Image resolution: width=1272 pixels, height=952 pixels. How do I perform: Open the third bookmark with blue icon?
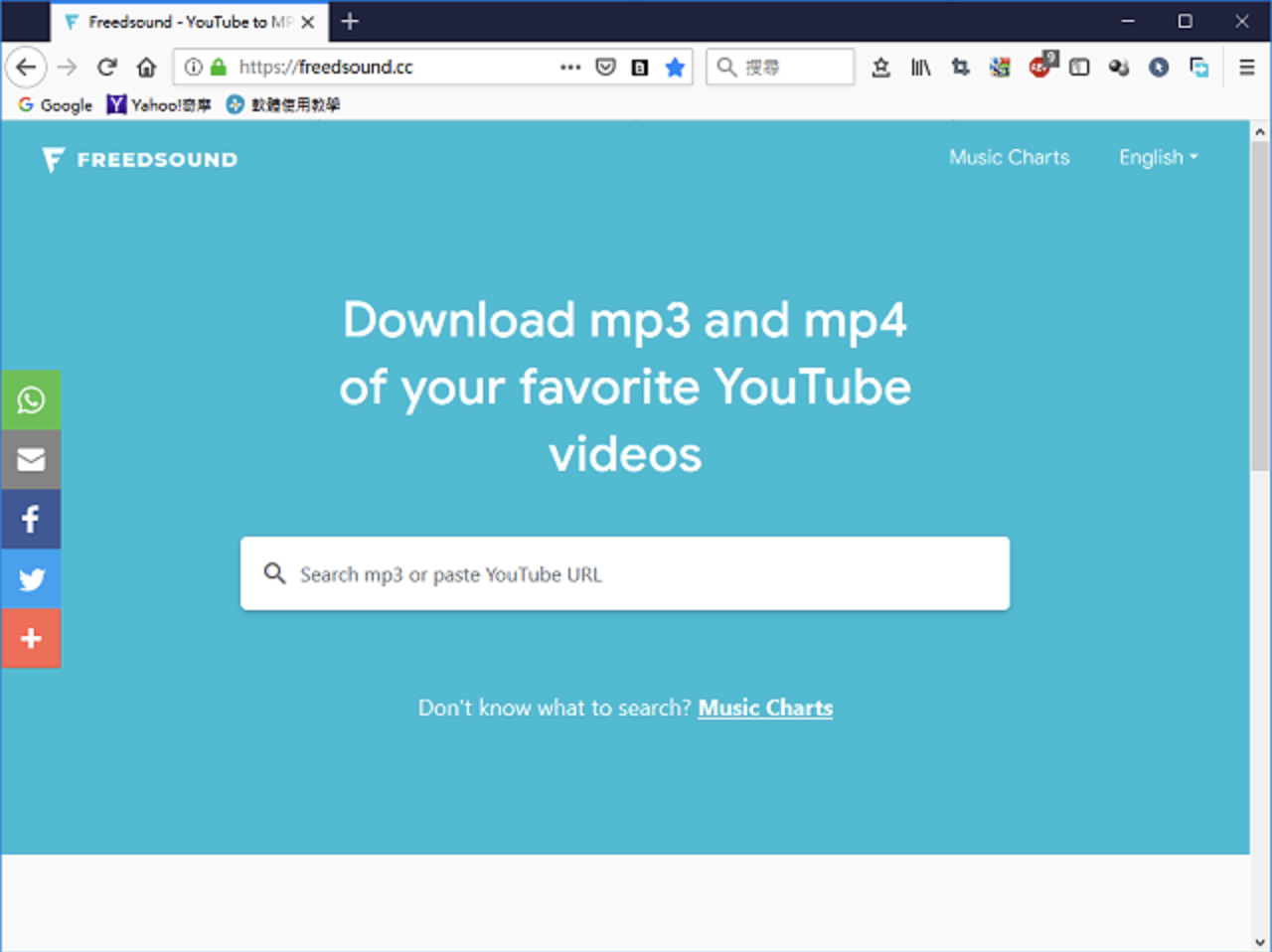point(282,104)
